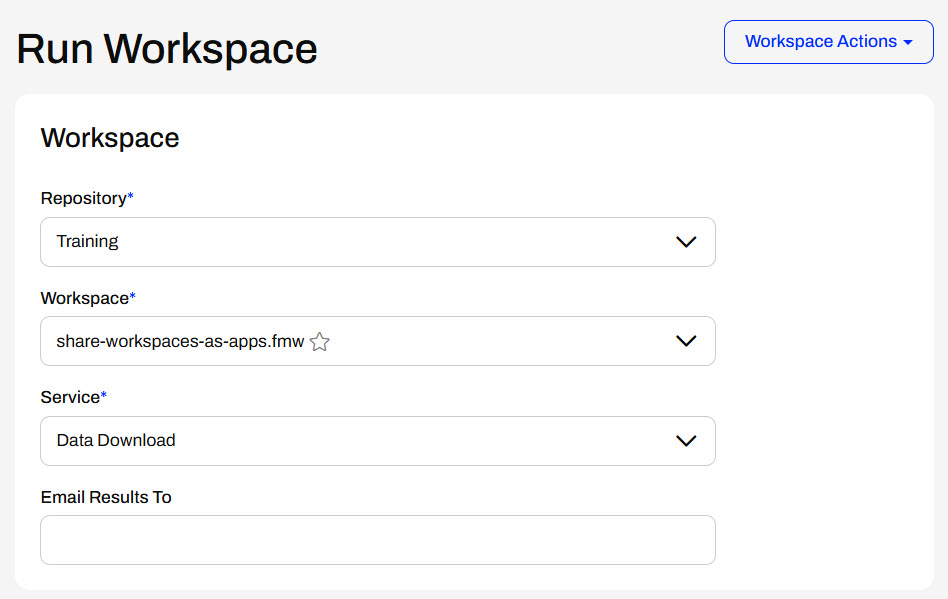This screenshot has height=599, width=948.
Task: Open the Service dropdown showing Data Download
Action: 377,441
